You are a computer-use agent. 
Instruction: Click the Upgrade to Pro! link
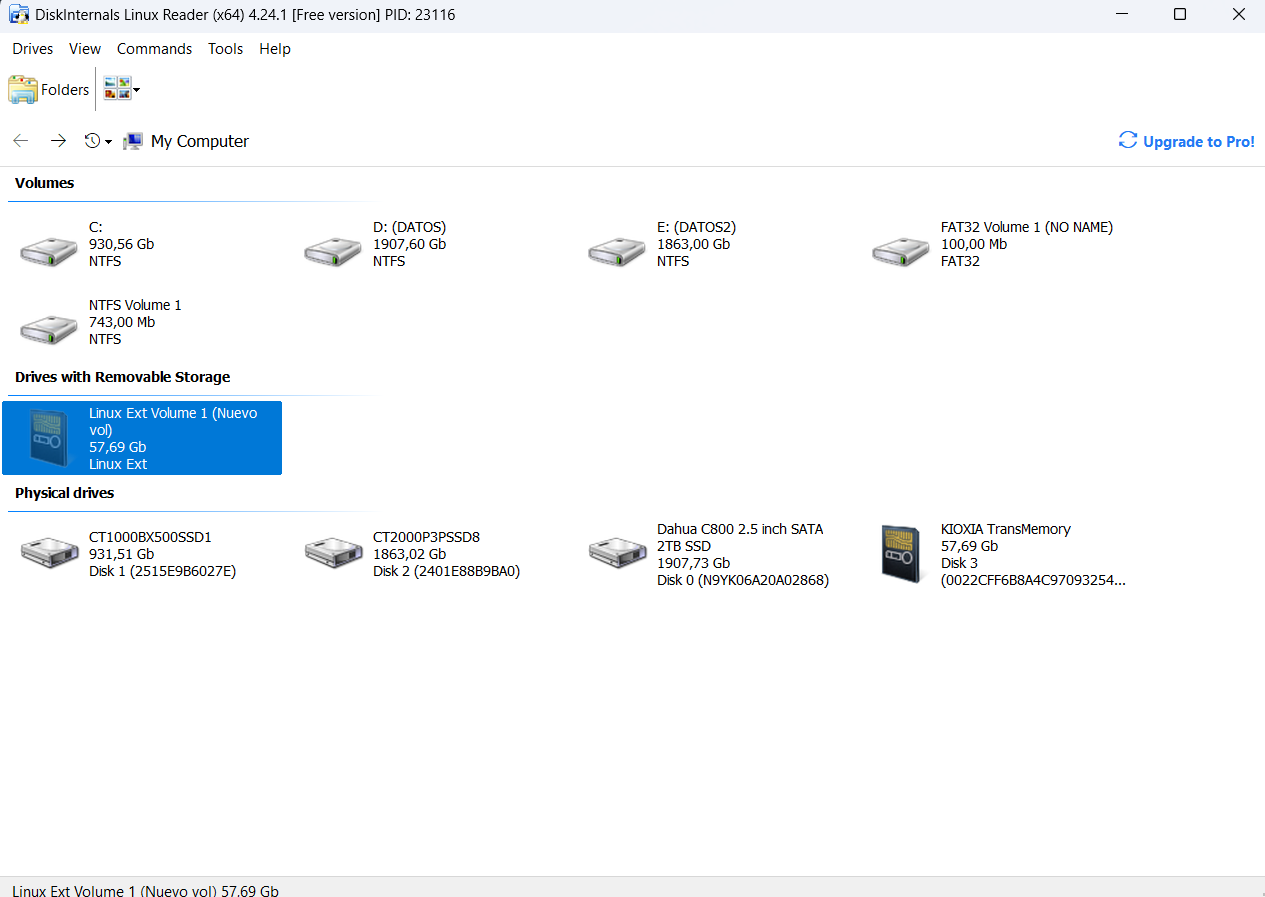click(1199, 141)
